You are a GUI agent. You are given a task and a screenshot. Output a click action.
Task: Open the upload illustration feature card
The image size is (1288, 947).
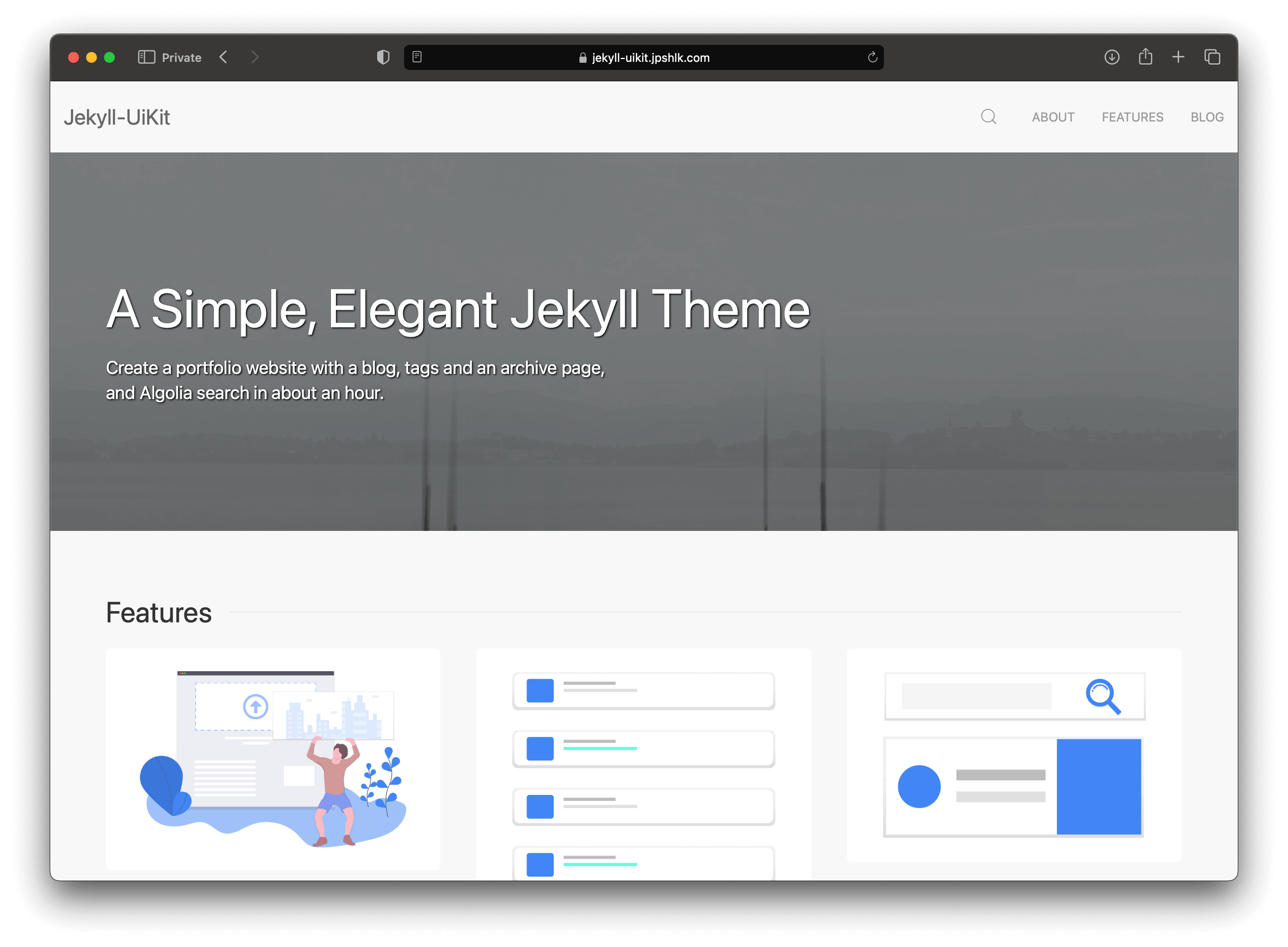(273, 759)
